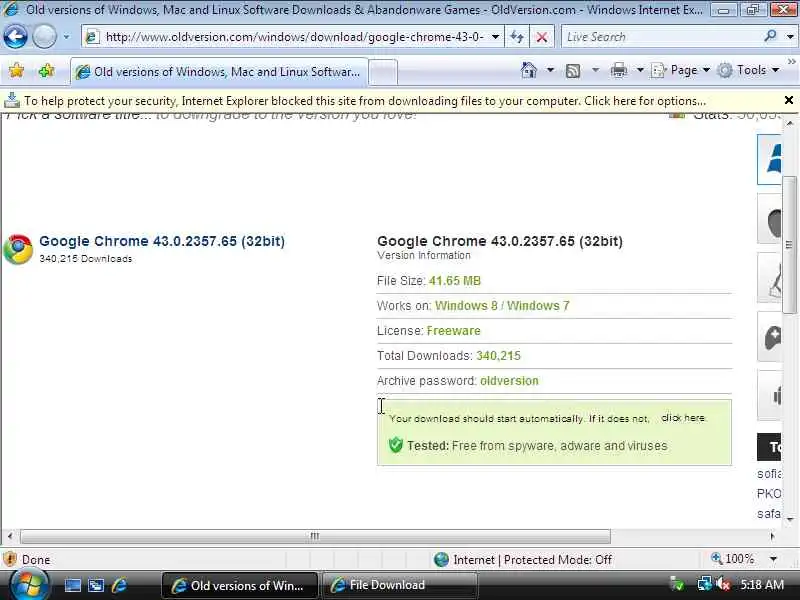Switch to File Download taskbar window
Image resolution: width=800 pixels, height=600 pixels.
400,585
